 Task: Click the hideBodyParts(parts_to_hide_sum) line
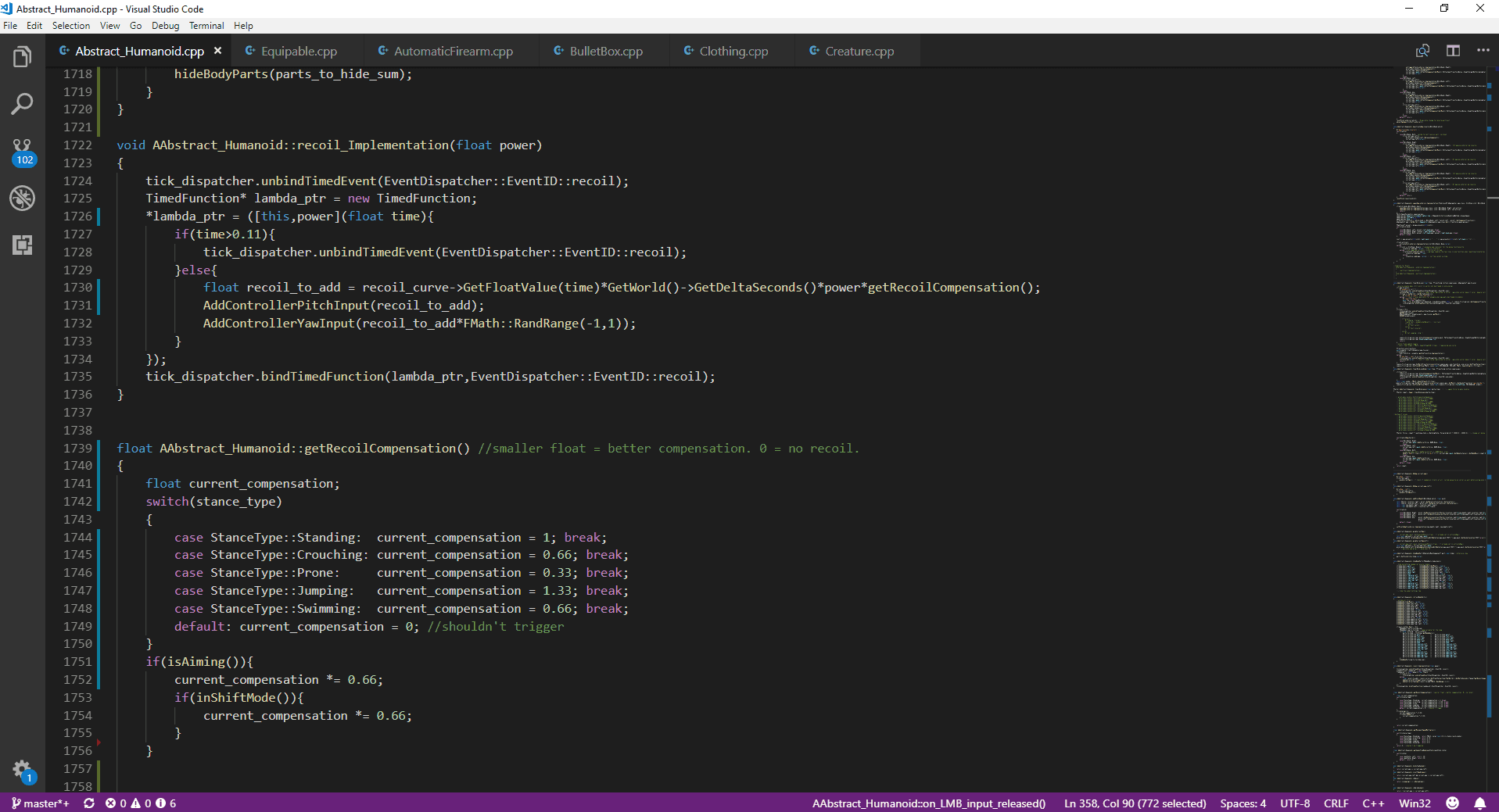293,73
